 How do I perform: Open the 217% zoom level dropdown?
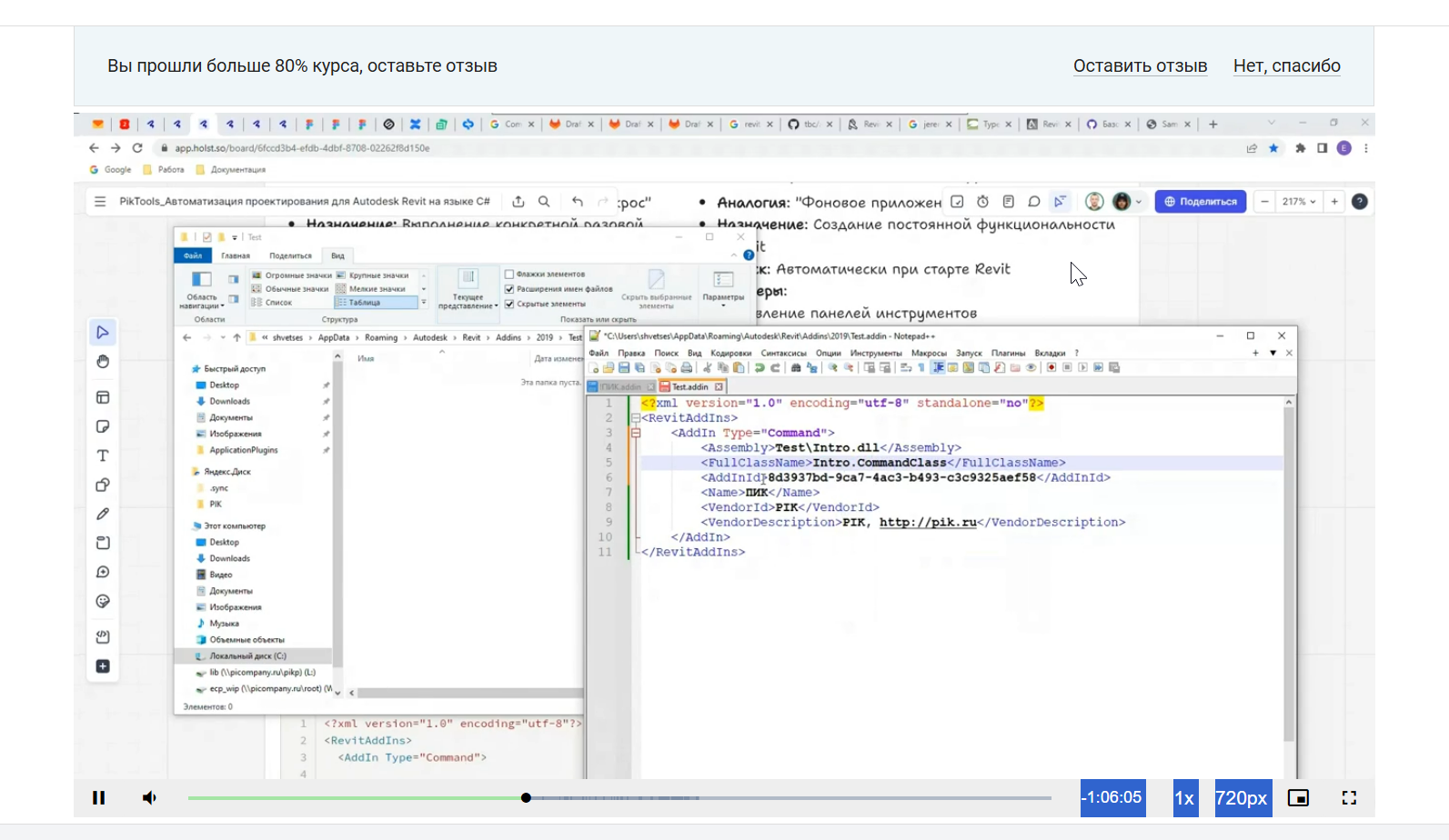1299,202
